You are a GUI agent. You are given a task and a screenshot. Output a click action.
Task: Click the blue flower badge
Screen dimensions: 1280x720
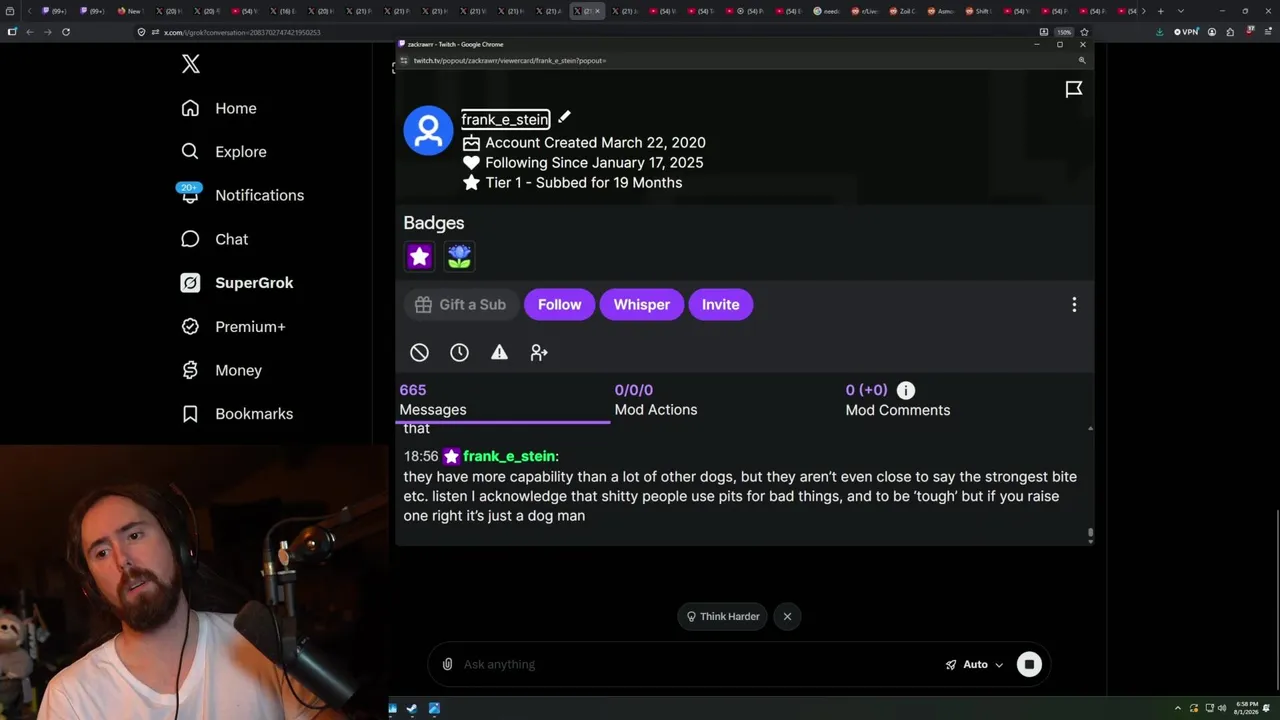(x=459, y=257)
